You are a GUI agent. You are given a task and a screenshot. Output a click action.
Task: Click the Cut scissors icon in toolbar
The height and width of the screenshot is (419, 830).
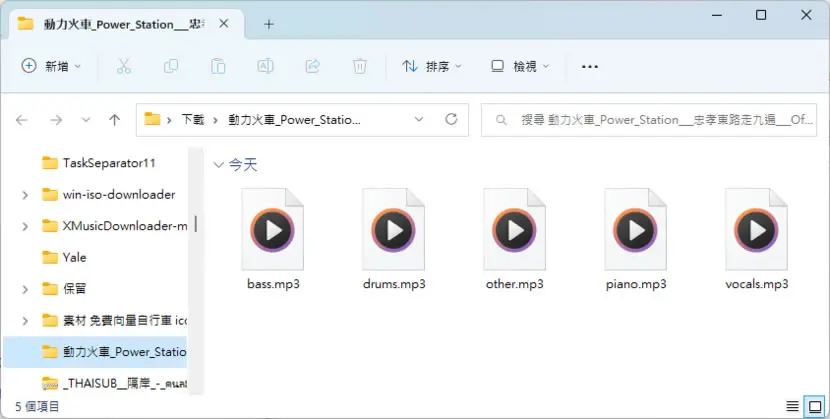coord(123,66)
